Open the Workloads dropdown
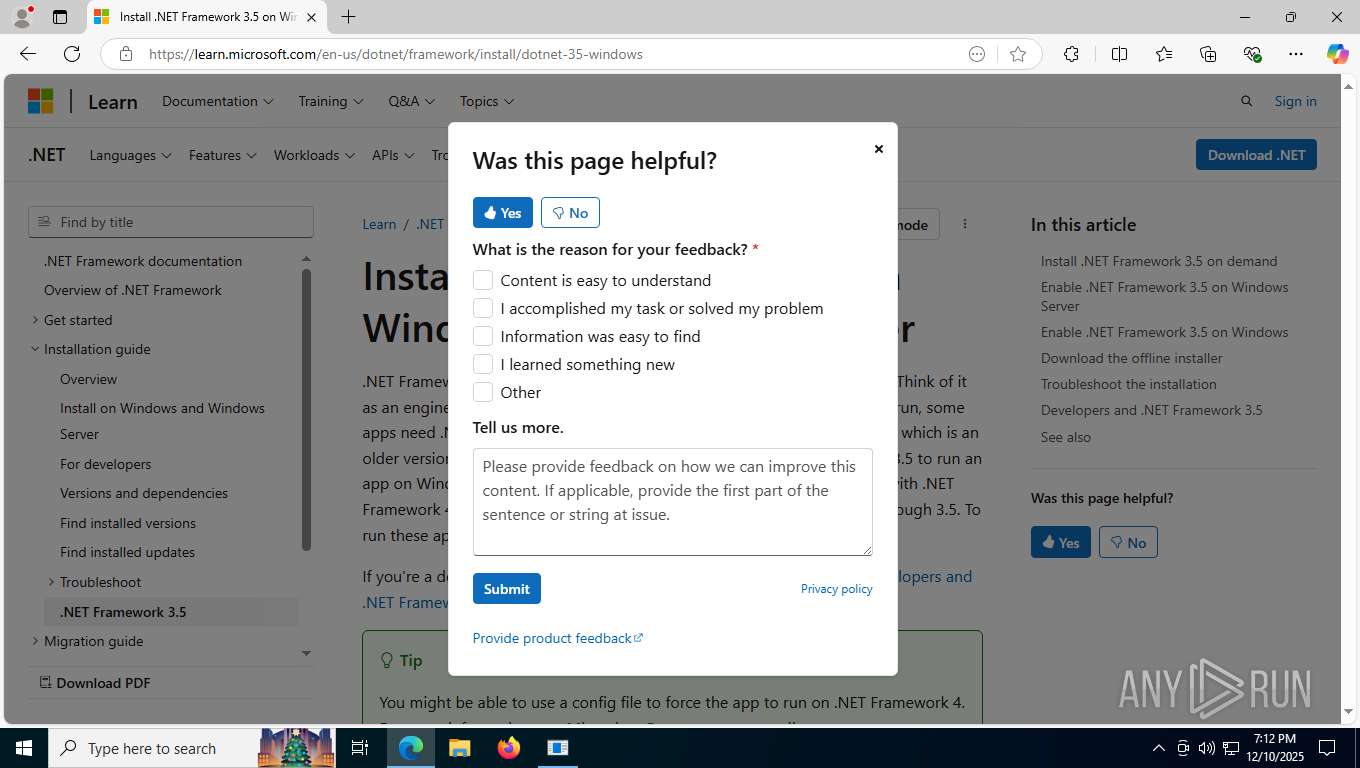Viewport: 1360px width, 768px height. (314, 155)
